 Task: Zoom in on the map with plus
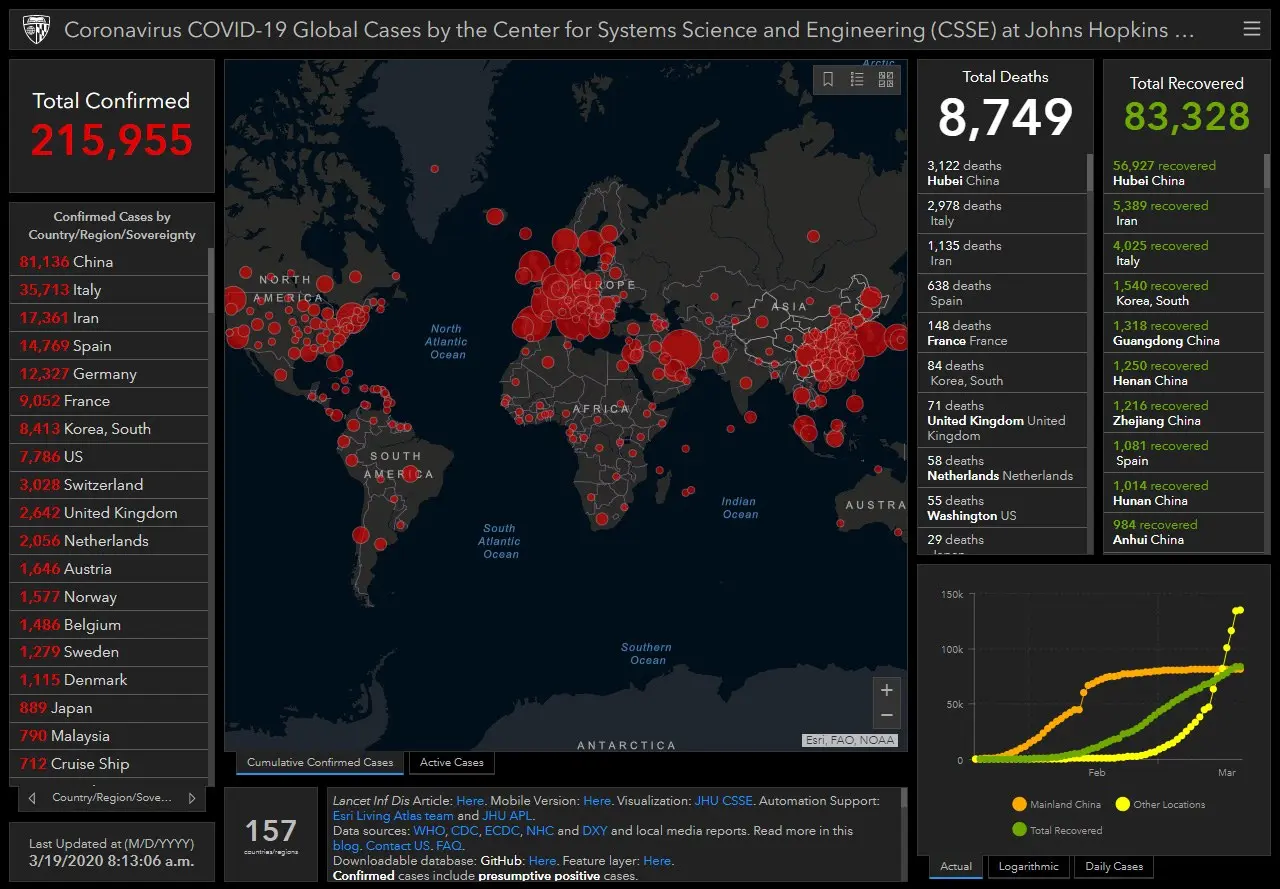coord(886,690)
